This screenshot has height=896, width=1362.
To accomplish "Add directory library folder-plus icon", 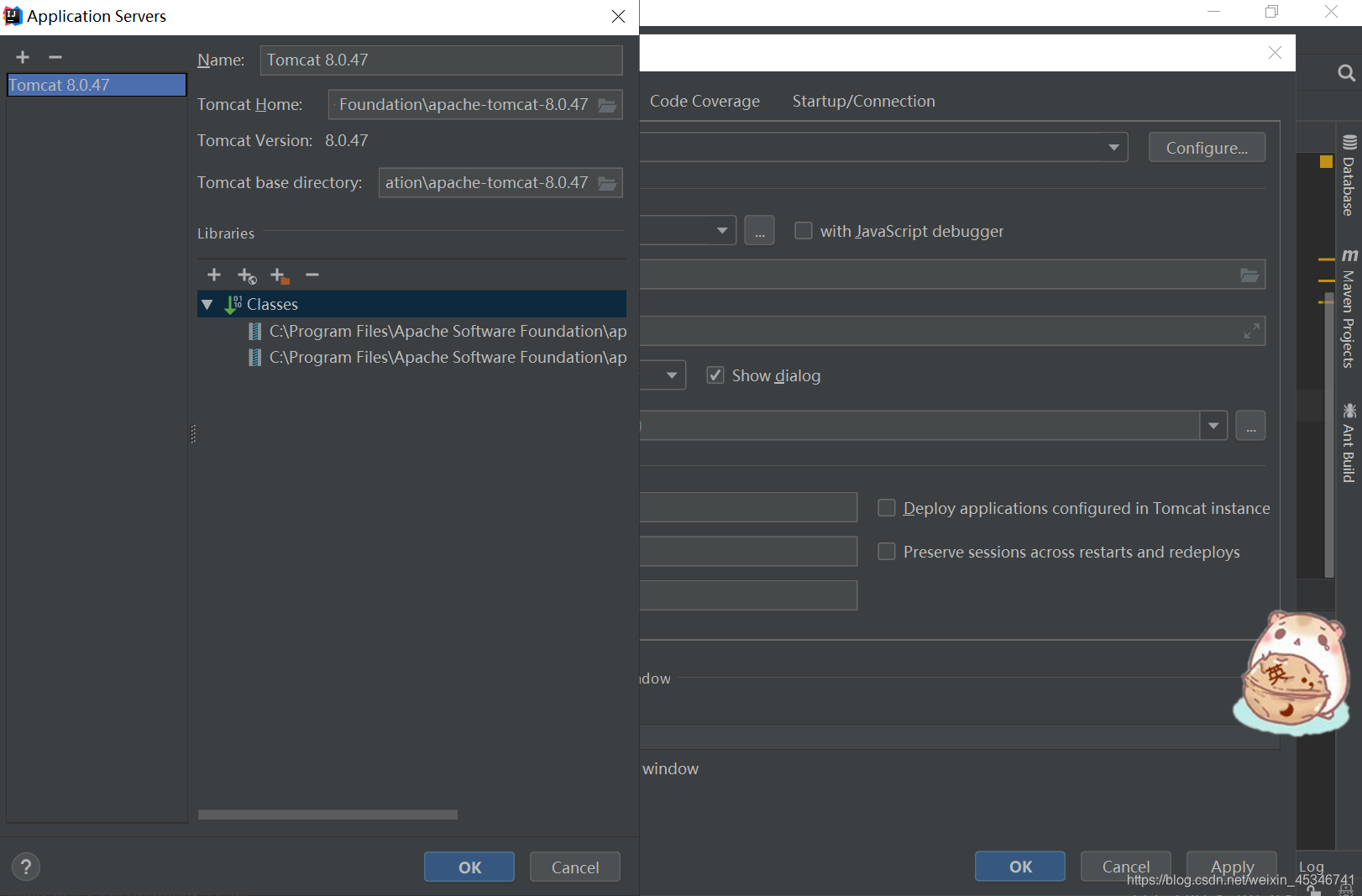I will (280, 275).
